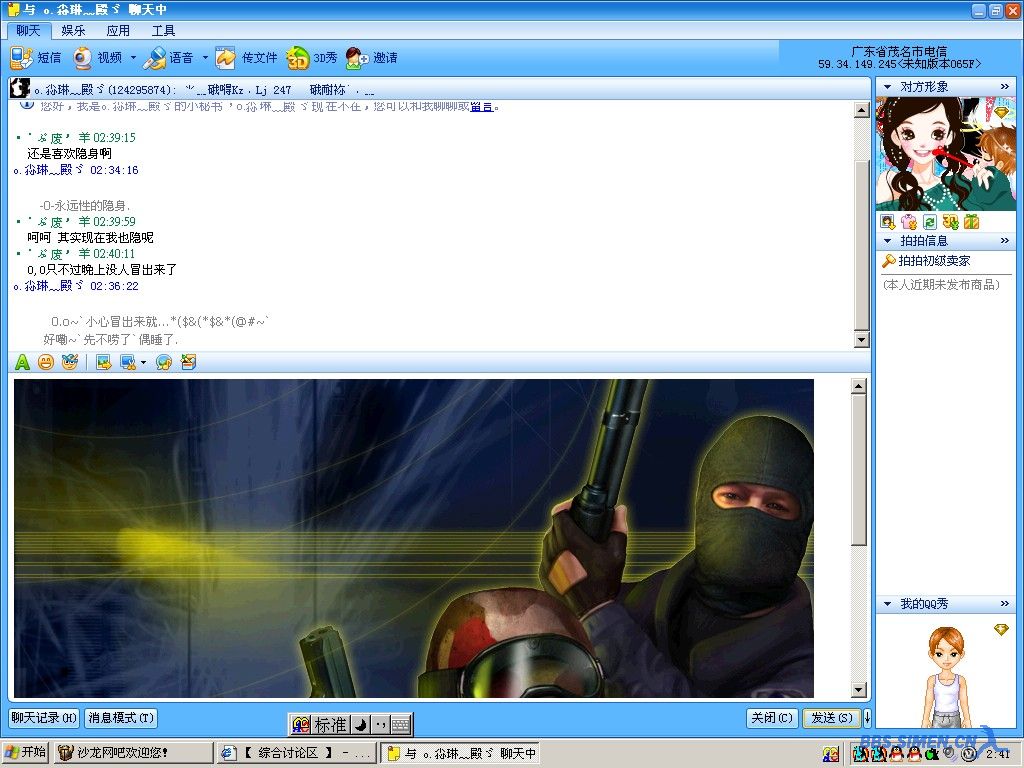Open the IME soft keyboard icon

[401, 725]
